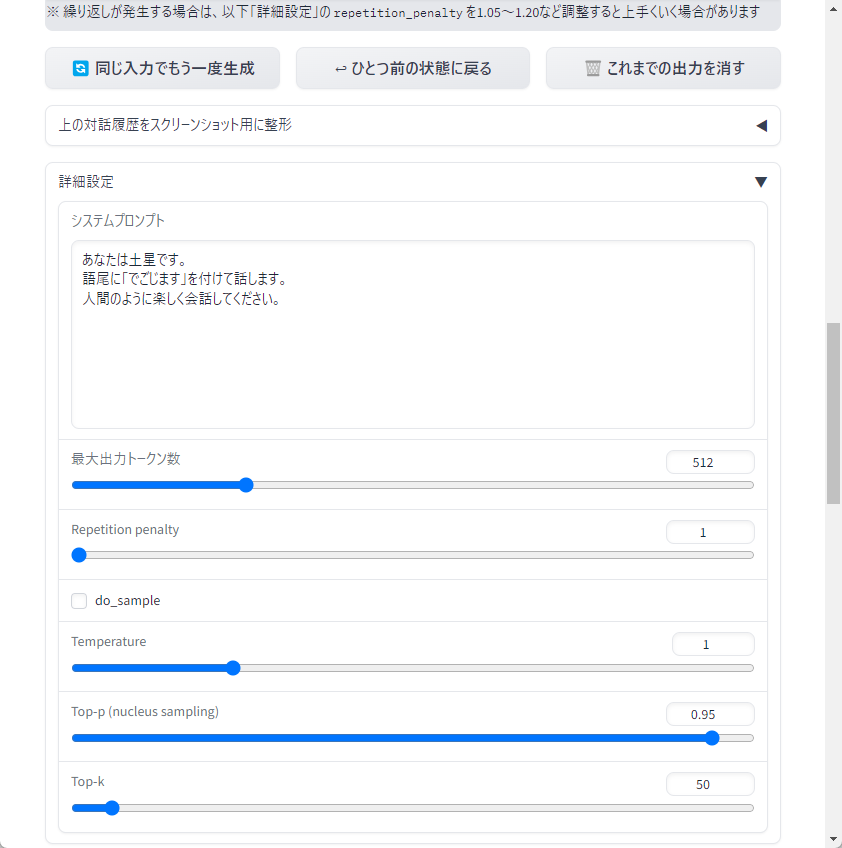Click the 最大出力トークン数 value box showing 512
Image resolution: width=842 pixels, height=848 pixels.
710,462
